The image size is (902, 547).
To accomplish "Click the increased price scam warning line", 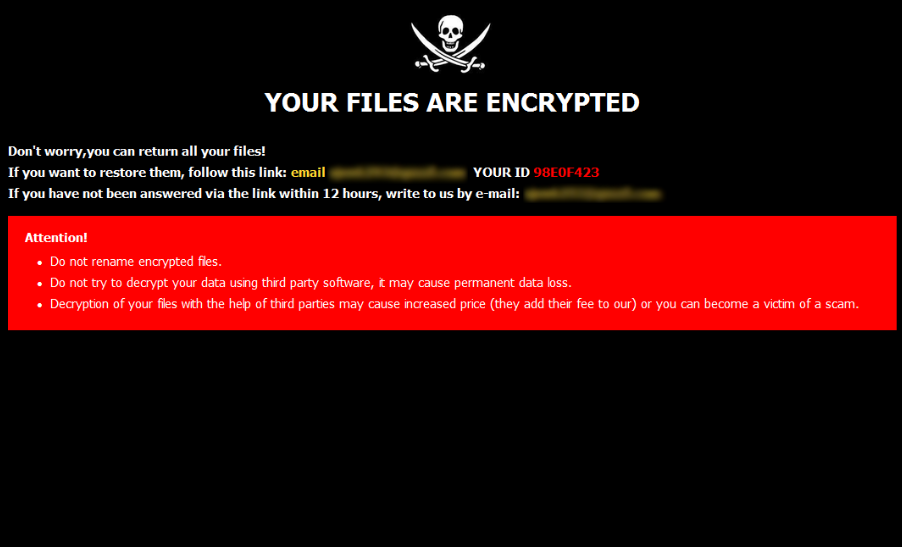I will click(x=454, y=304).
